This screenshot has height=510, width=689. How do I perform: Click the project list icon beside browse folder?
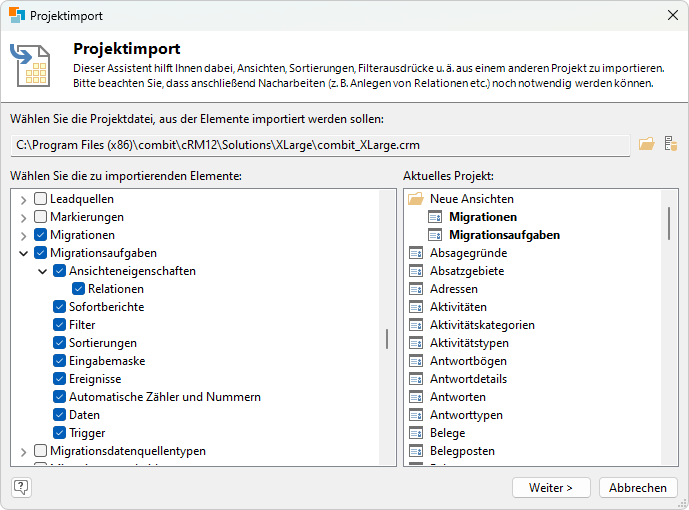670,145
